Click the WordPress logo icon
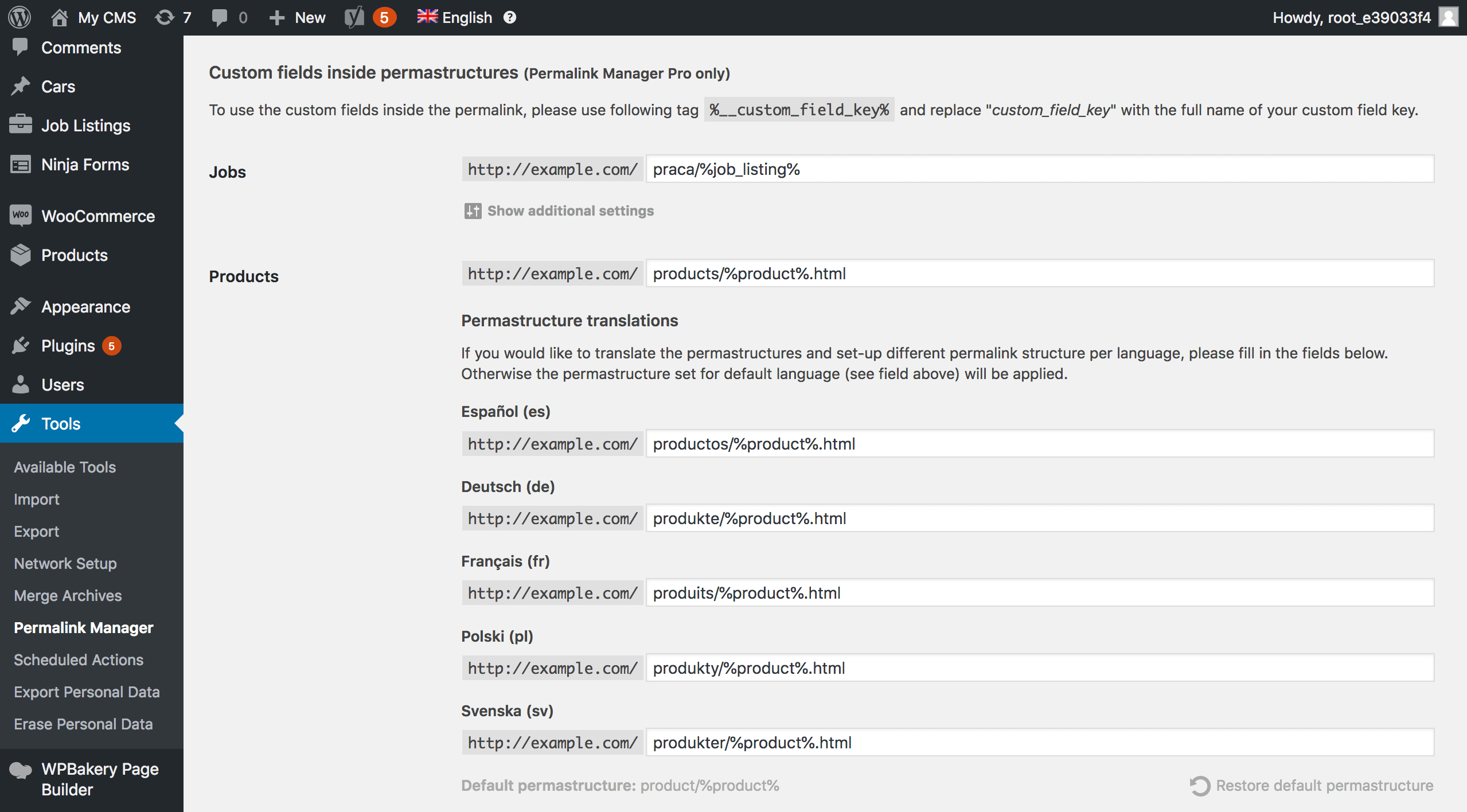Screen dimensions: 1467x812 19,17
